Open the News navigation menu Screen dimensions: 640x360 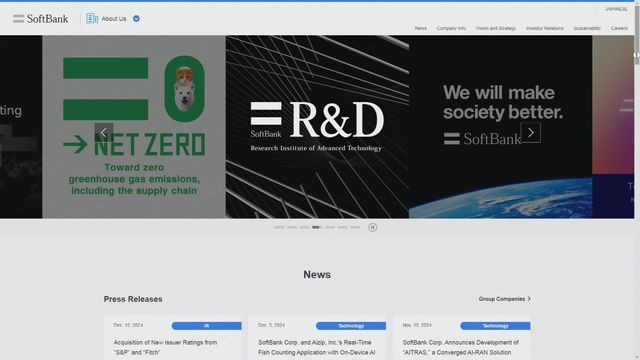click(421, 28)
